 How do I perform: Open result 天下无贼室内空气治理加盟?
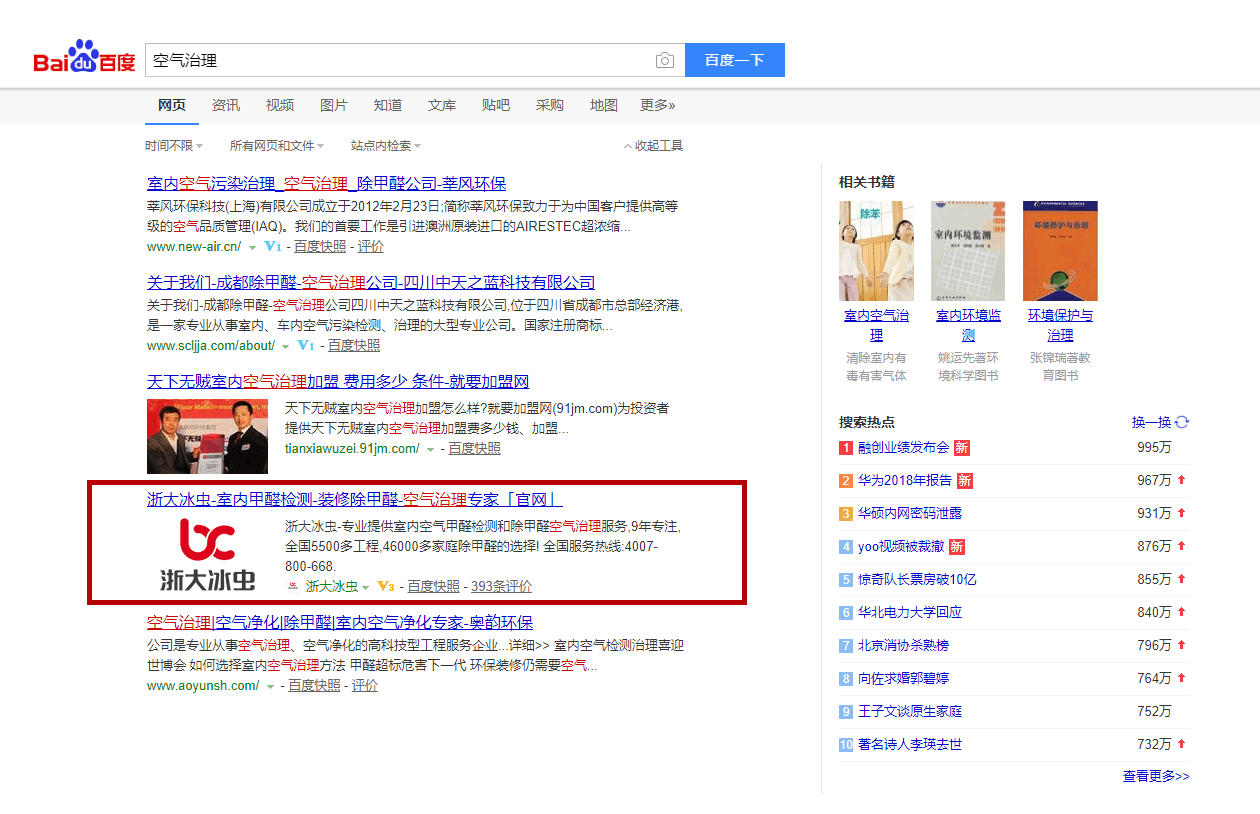click(338, 381)
